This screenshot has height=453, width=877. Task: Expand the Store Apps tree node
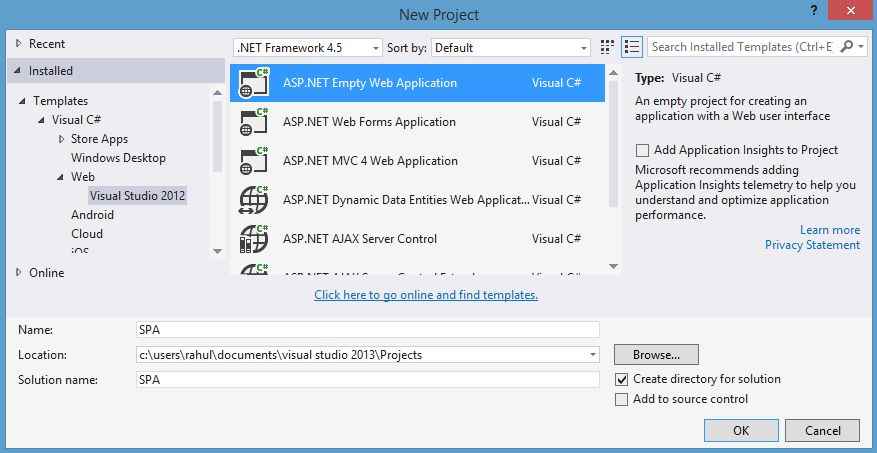point(62,139)
